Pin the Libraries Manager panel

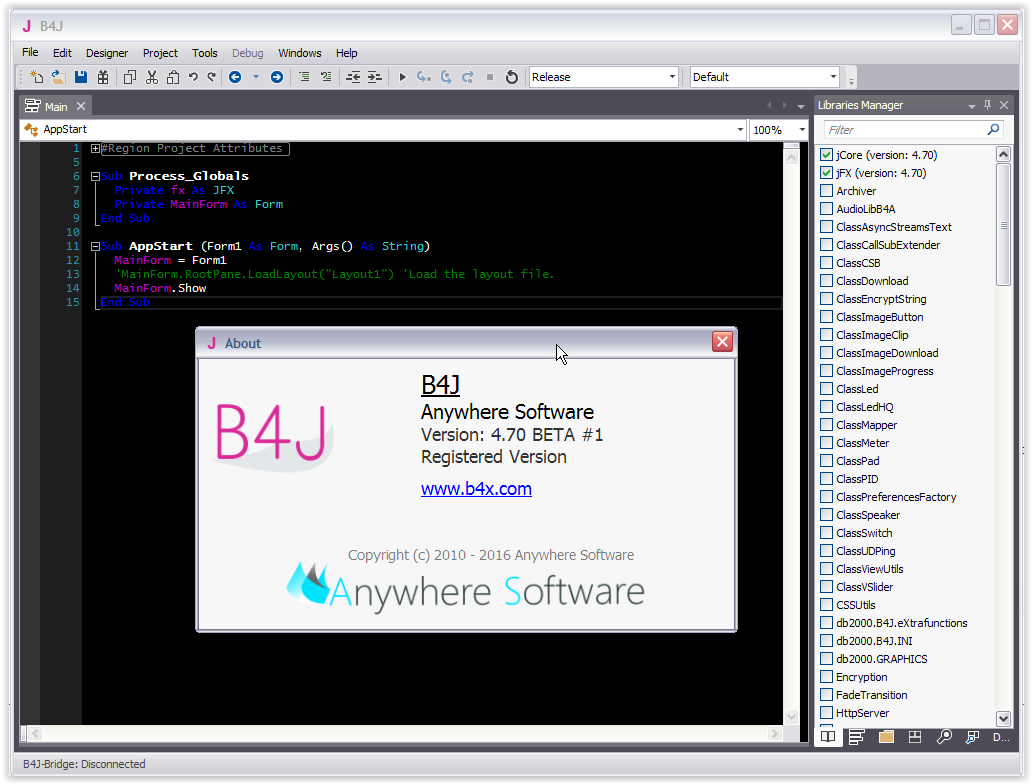987,105
